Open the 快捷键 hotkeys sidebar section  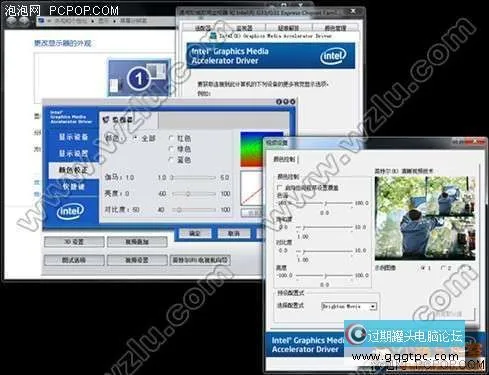[x=73, y=187]
